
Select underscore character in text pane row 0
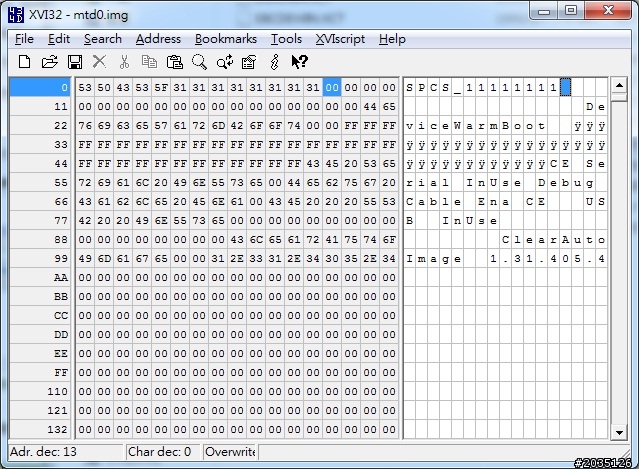[458, 87]
